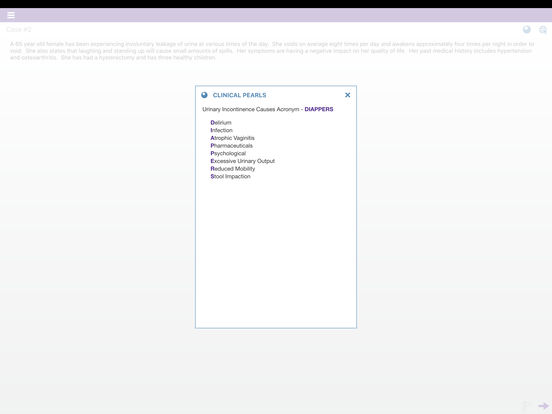
Task: Click the pearl icon beside Clinical Pearls title
Action: [x=204, y=95]
